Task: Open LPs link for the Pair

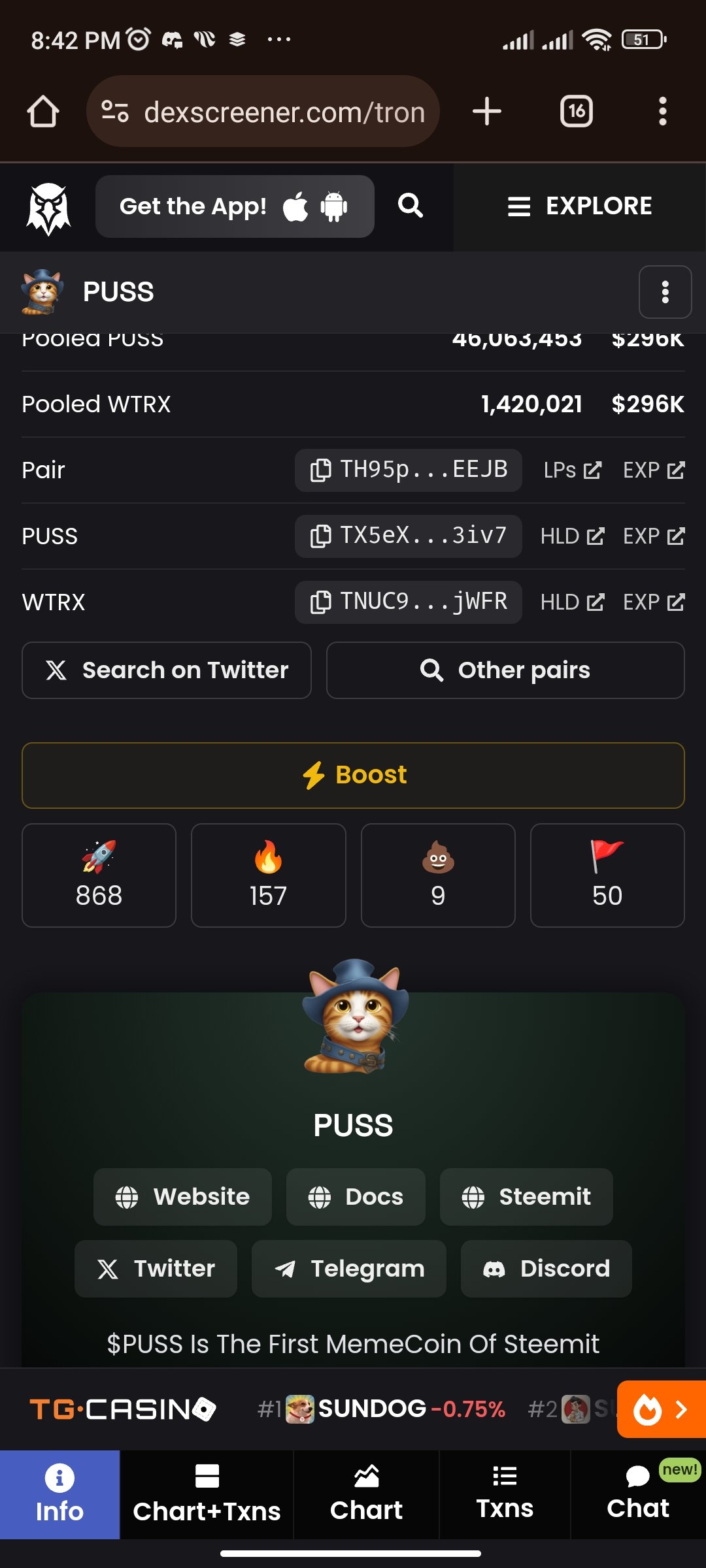Action: coord(573,470)
